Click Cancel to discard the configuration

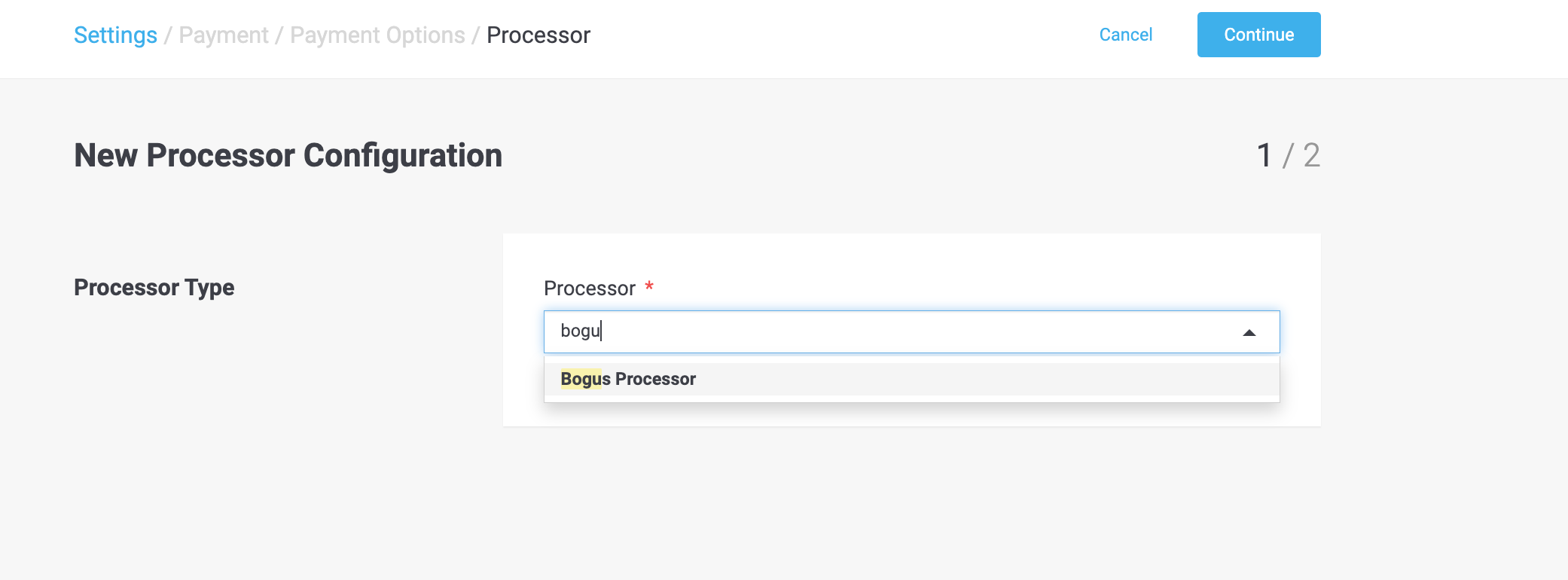(1125, 35)
